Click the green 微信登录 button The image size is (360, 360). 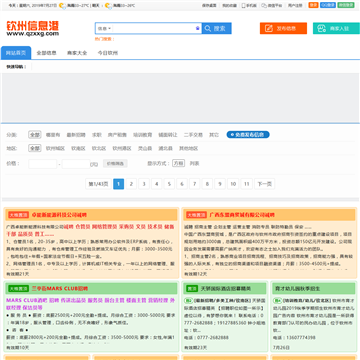point(346,5)
